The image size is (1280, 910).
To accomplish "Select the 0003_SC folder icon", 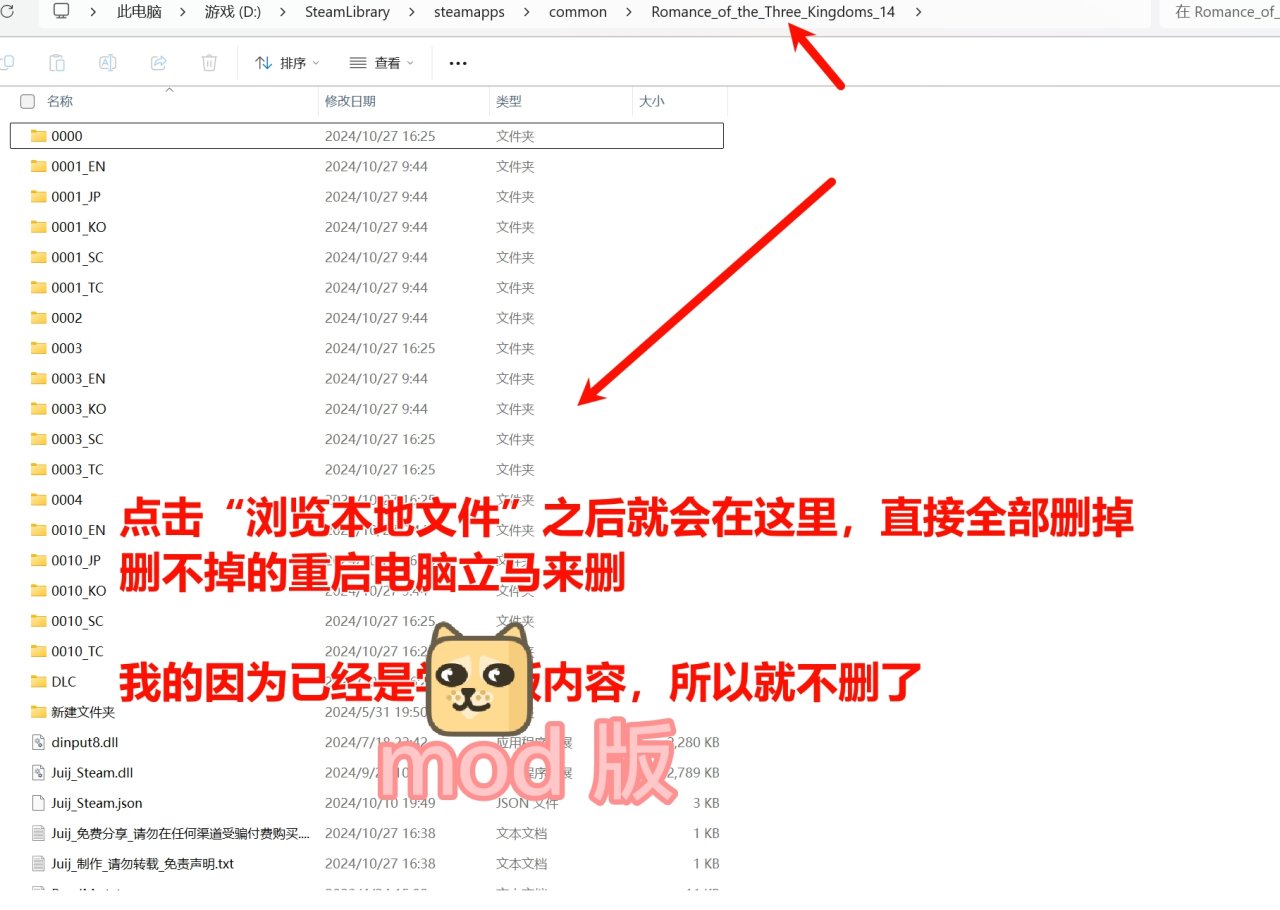I will pyautogui.click(x=38, y=439).
